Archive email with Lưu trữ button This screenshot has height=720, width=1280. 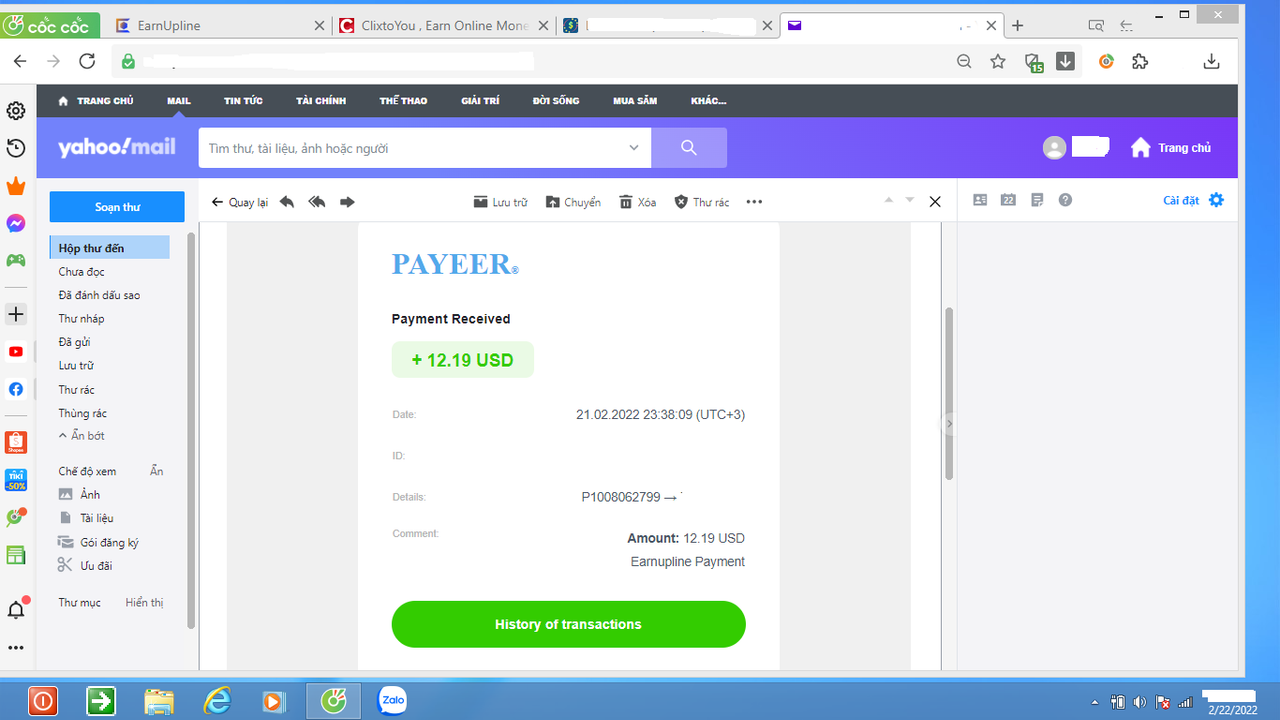pyautogui.click(x=500, y=202)
